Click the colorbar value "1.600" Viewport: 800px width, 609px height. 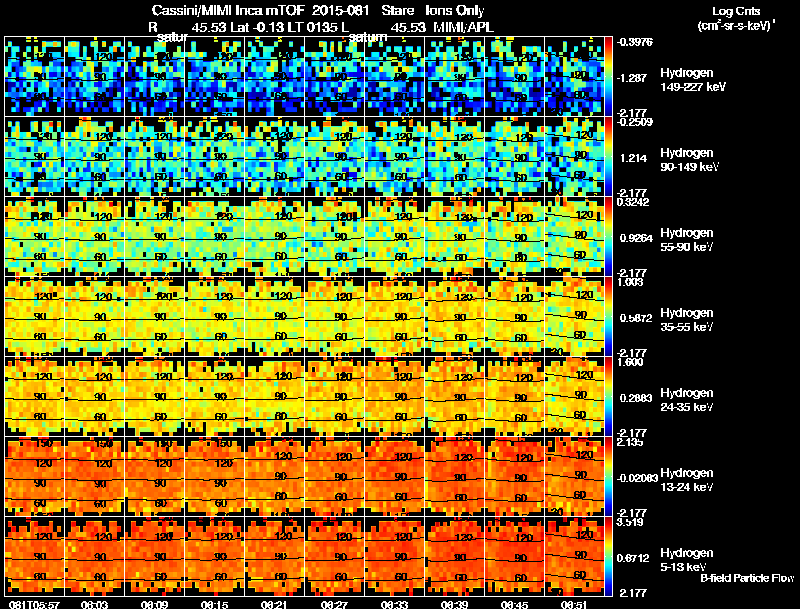(630, 362)
